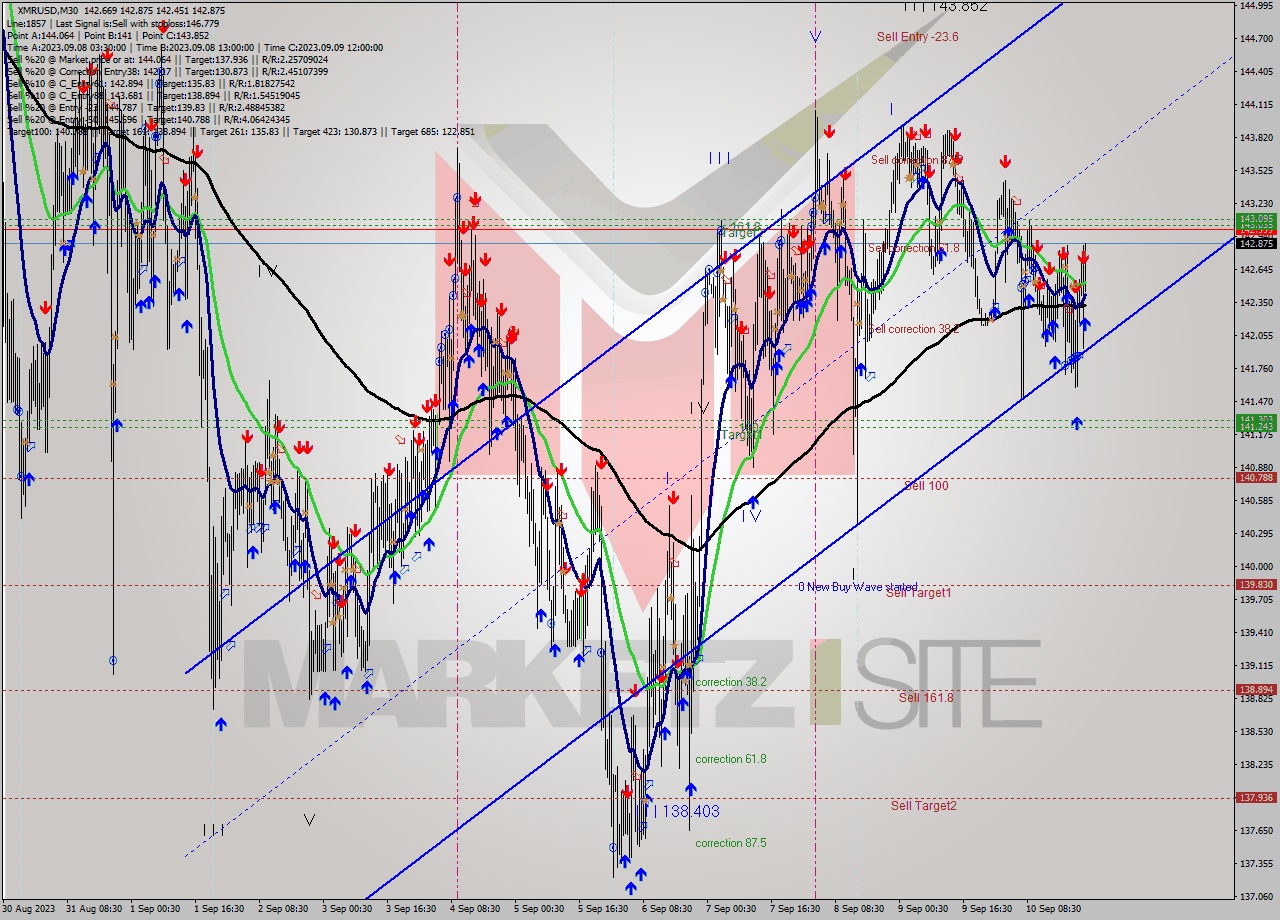
Task: Click the '30 Aug 2023' date label
Action: point(27,909)
